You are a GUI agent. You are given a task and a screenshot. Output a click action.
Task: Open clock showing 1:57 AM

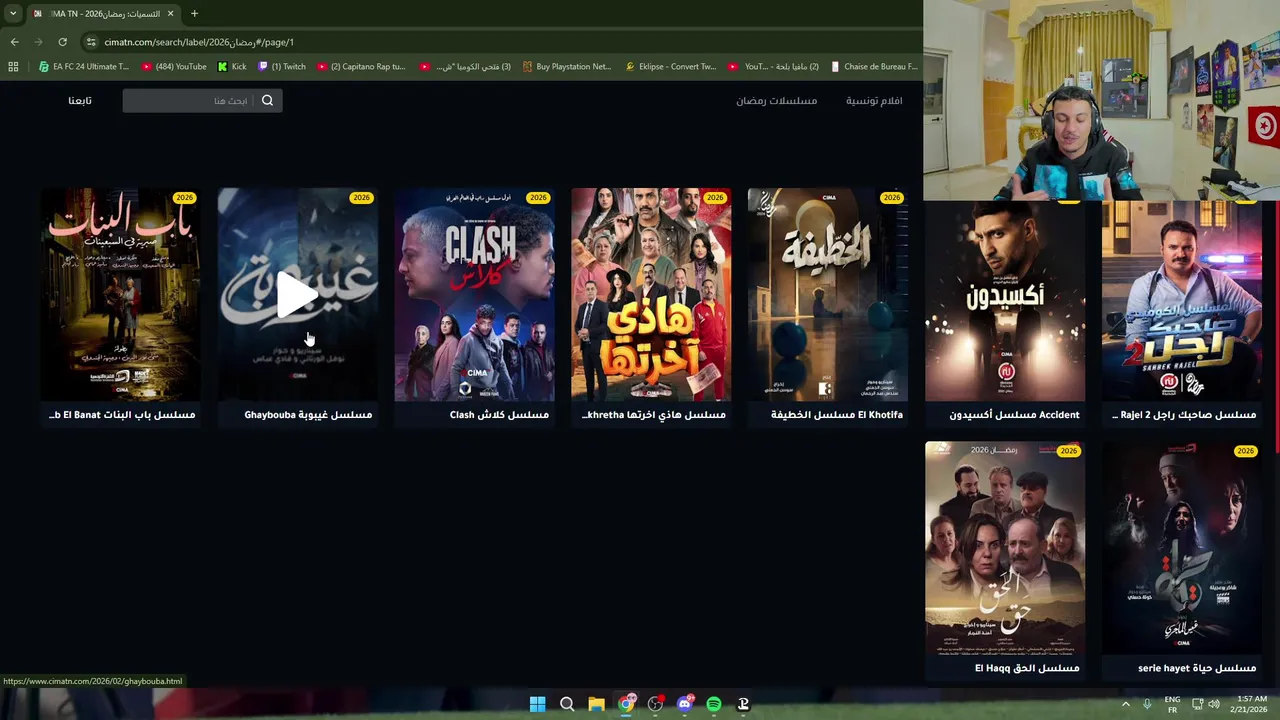coord(1251,704)
